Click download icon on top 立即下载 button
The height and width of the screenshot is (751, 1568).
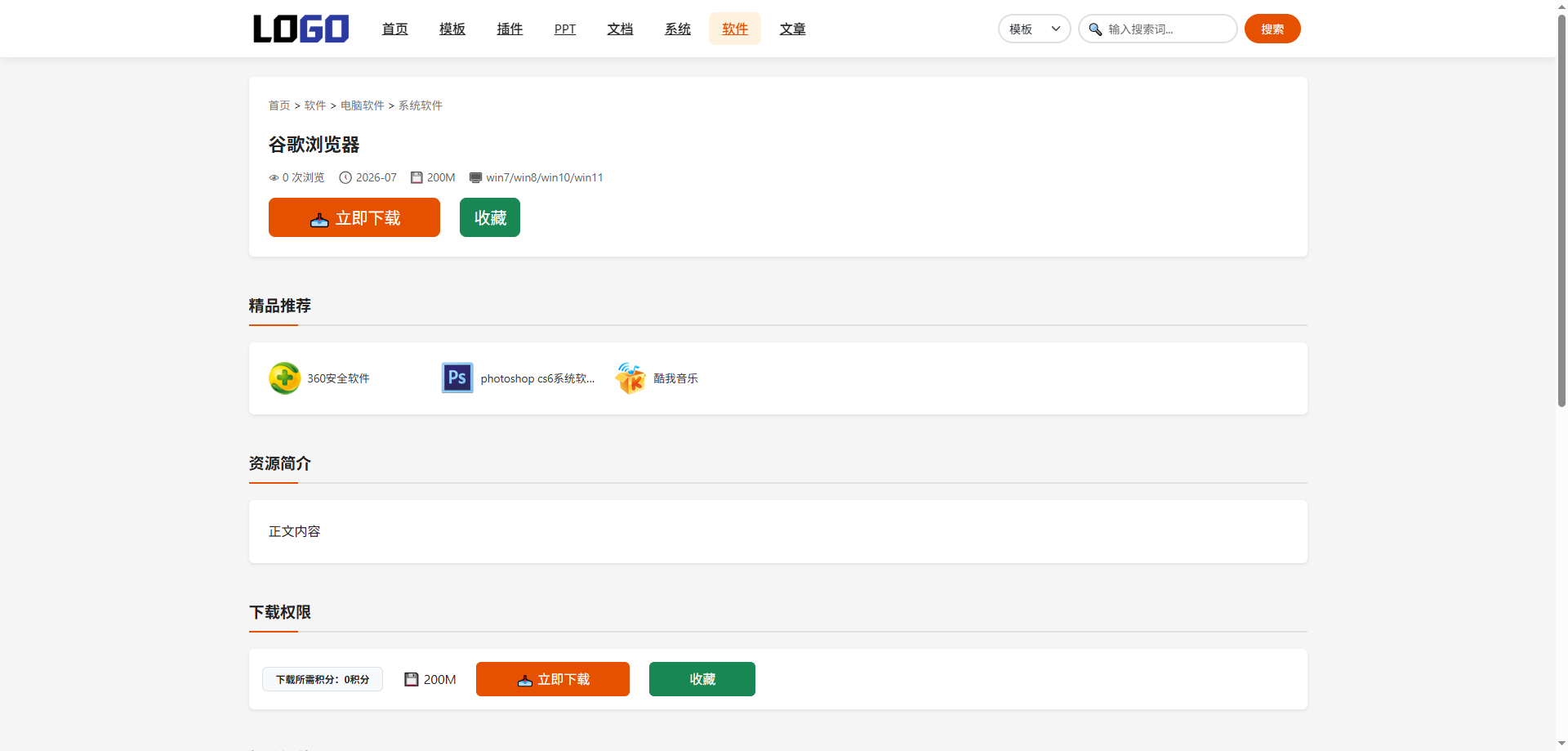tap(319, 219)
